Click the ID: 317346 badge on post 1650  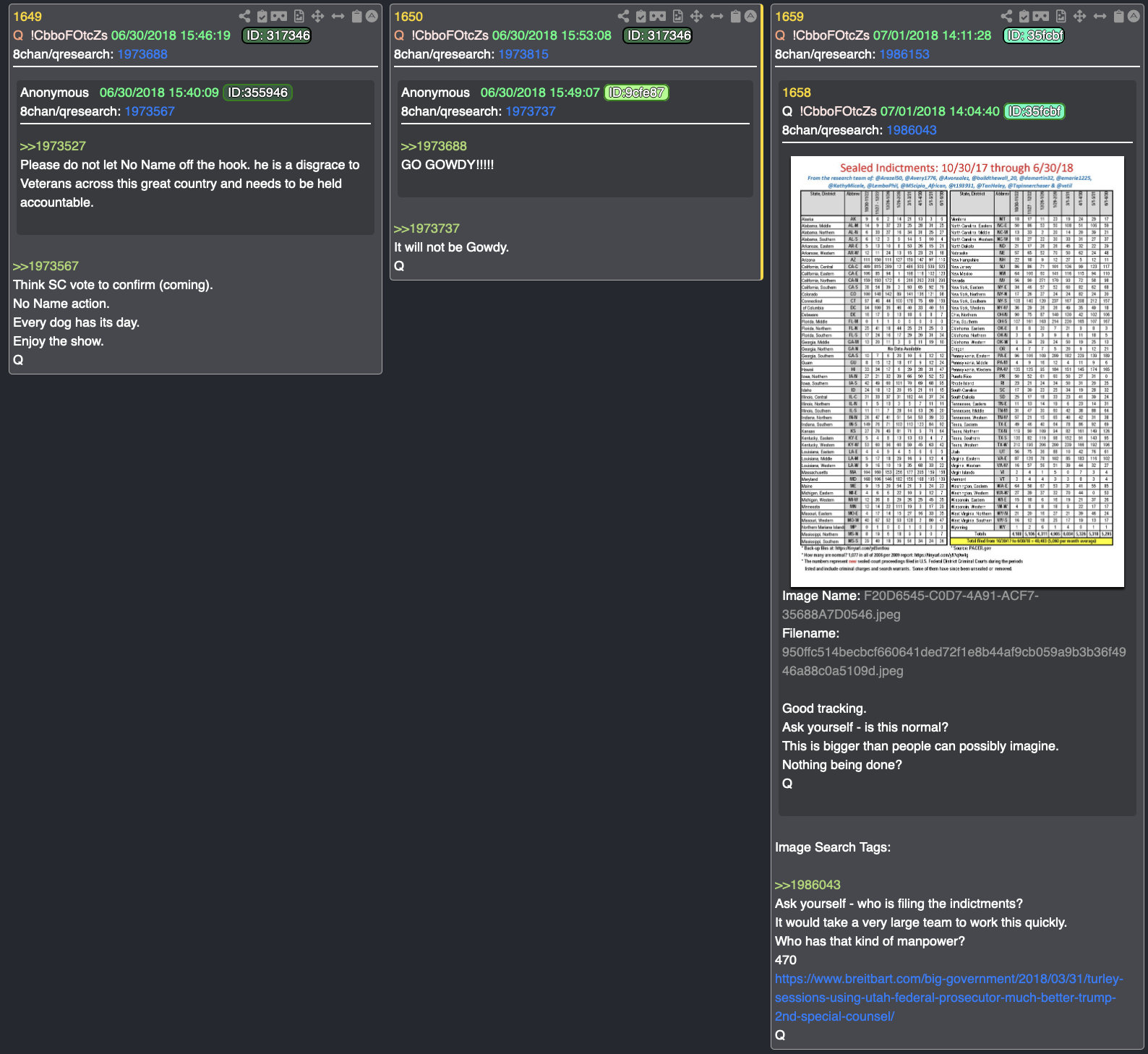coord(659,35)
